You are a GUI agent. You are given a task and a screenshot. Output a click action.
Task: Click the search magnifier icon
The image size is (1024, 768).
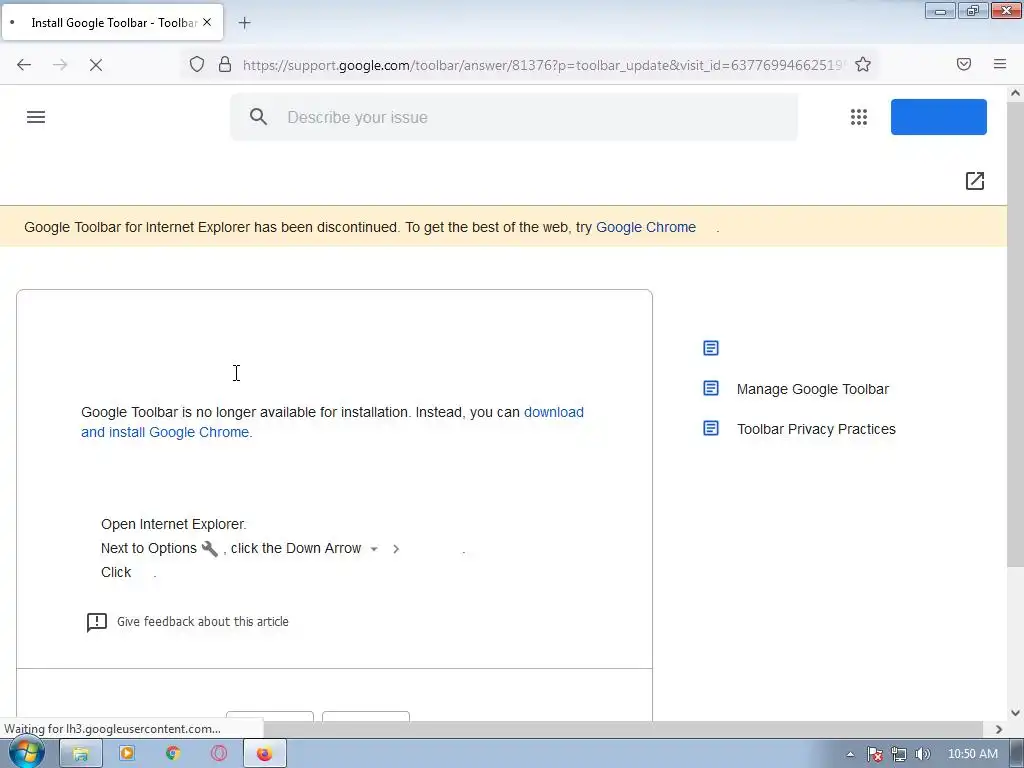pos(259,117)
